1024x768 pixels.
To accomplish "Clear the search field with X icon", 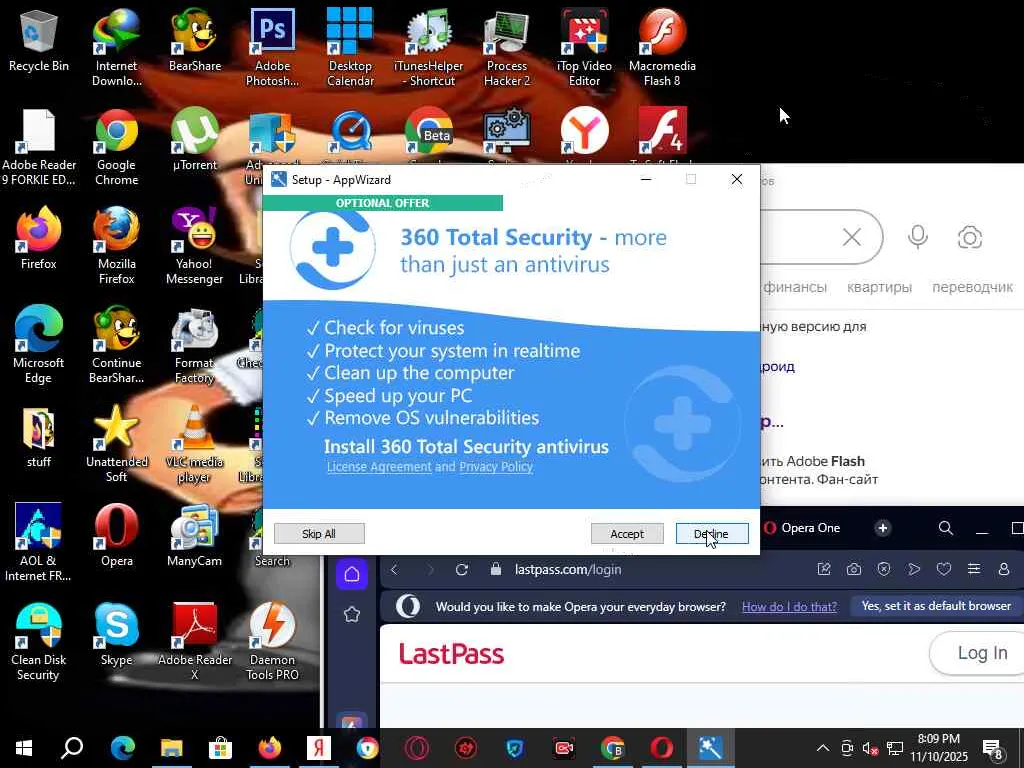I will pyautogui.click(x=852, y=237).
